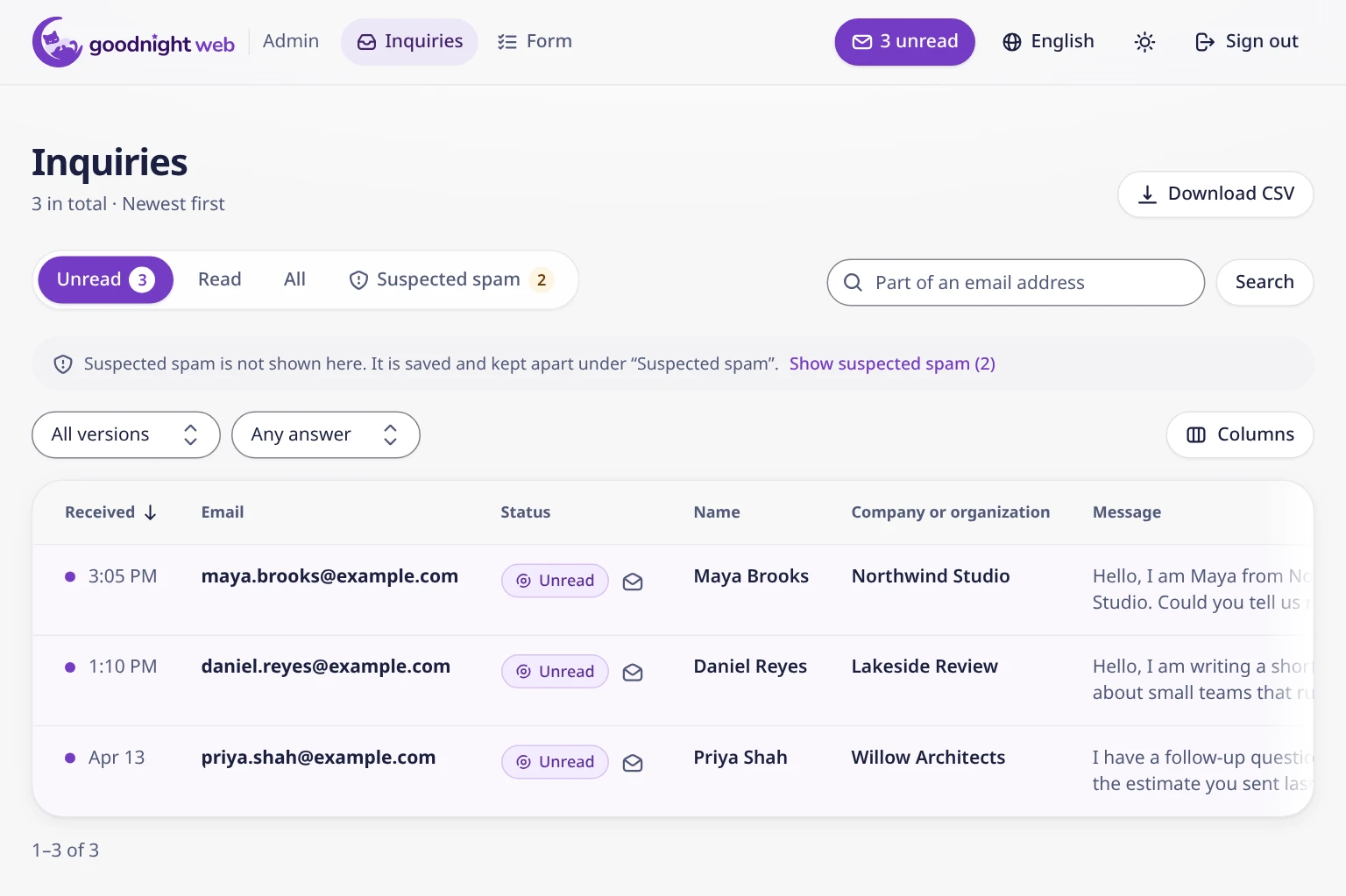Click the Email column header
This screenshot has width=1346, height=896.
(x=223, y=512)
